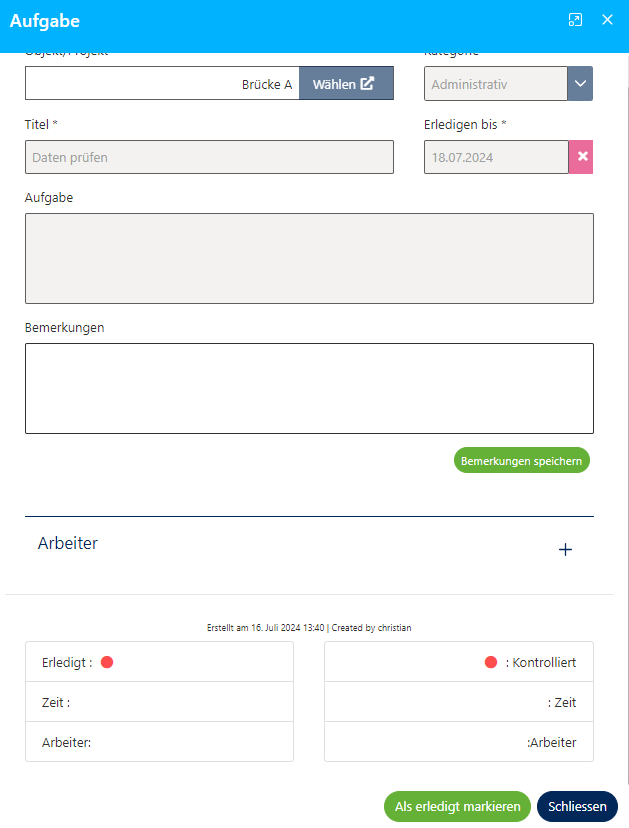Click the Zeit row under Erledigt
The height and width of the screenshot is (828, 629).
coord(159,702)
